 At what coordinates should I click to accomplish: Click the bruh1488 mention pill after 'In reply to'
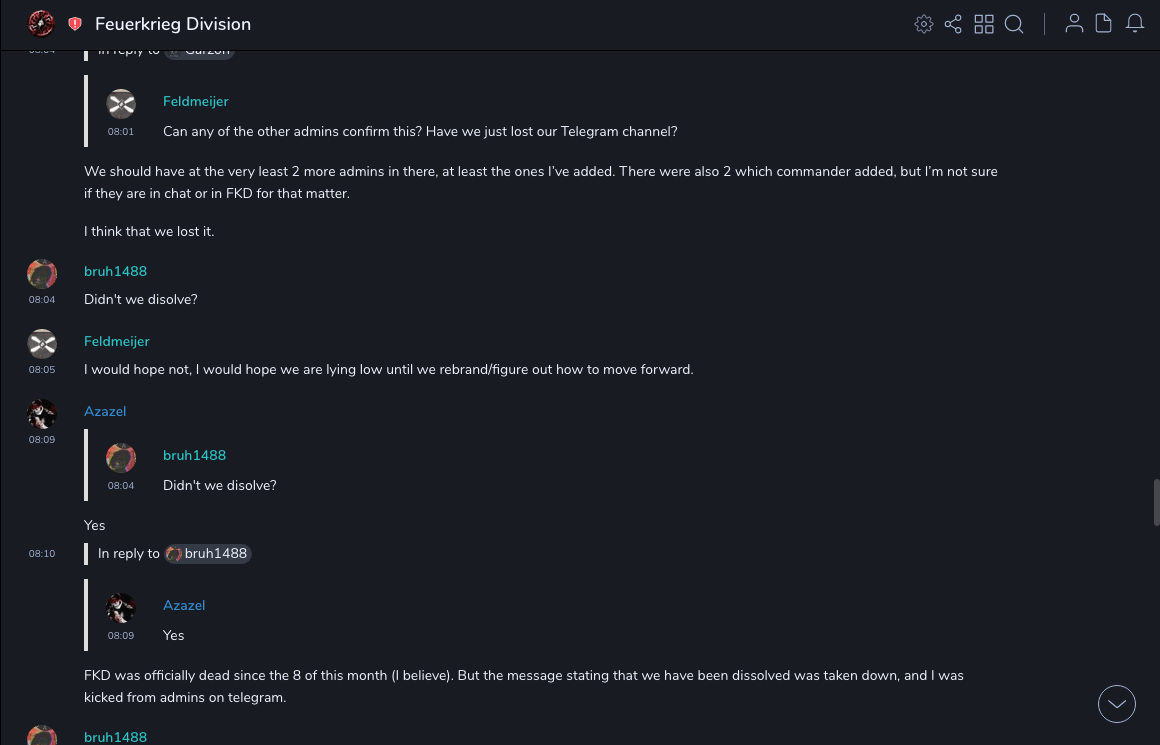point(208,553)
